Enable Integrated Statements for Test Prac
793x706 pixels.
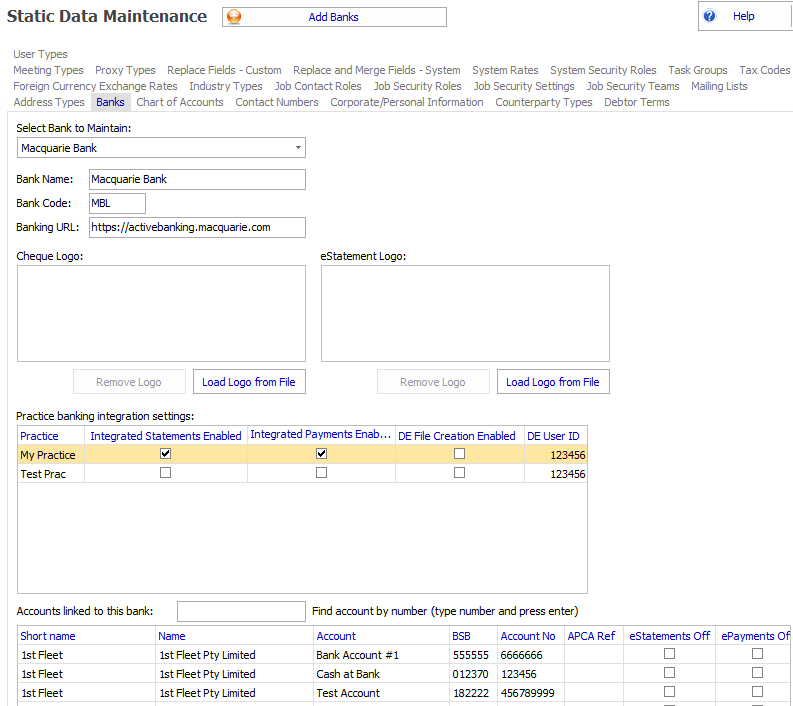(x=166, y=473)
